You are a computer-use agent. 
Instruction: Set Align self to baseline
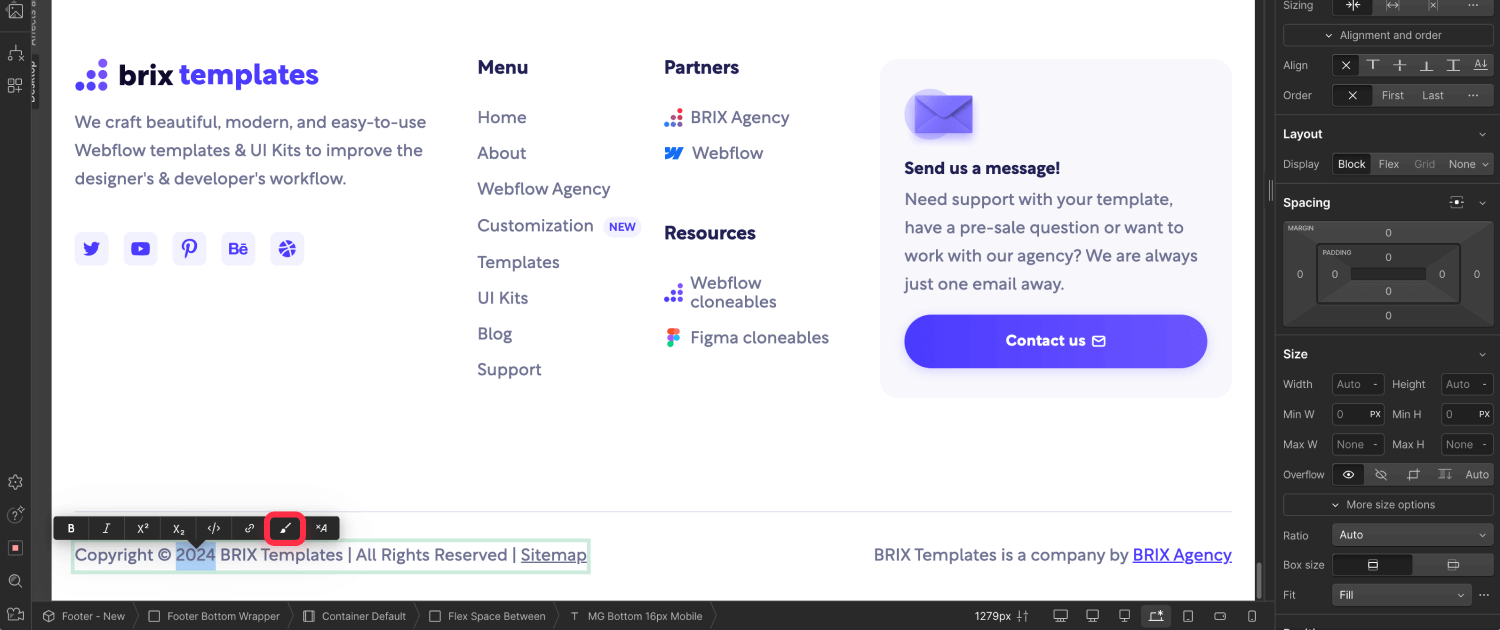(1481, 65)
